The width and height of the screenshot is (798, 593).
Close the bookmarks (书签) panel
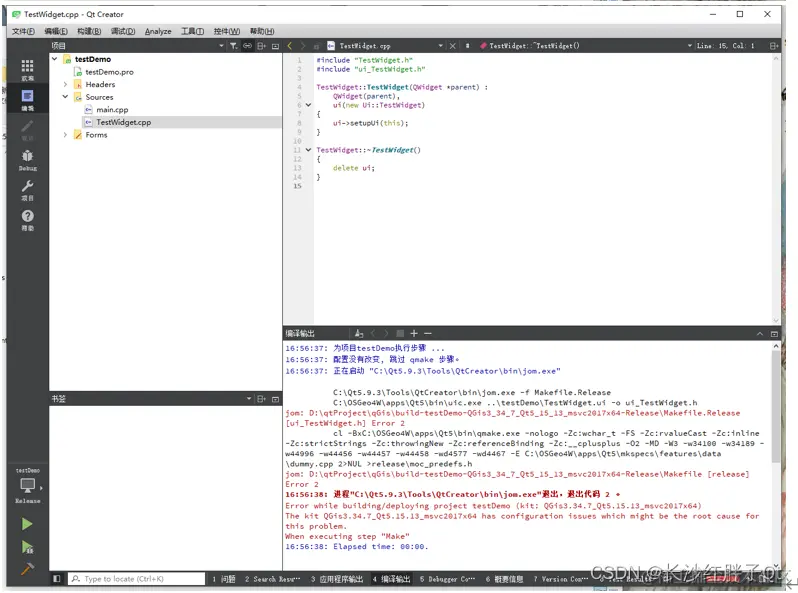[x=275, y=399]
